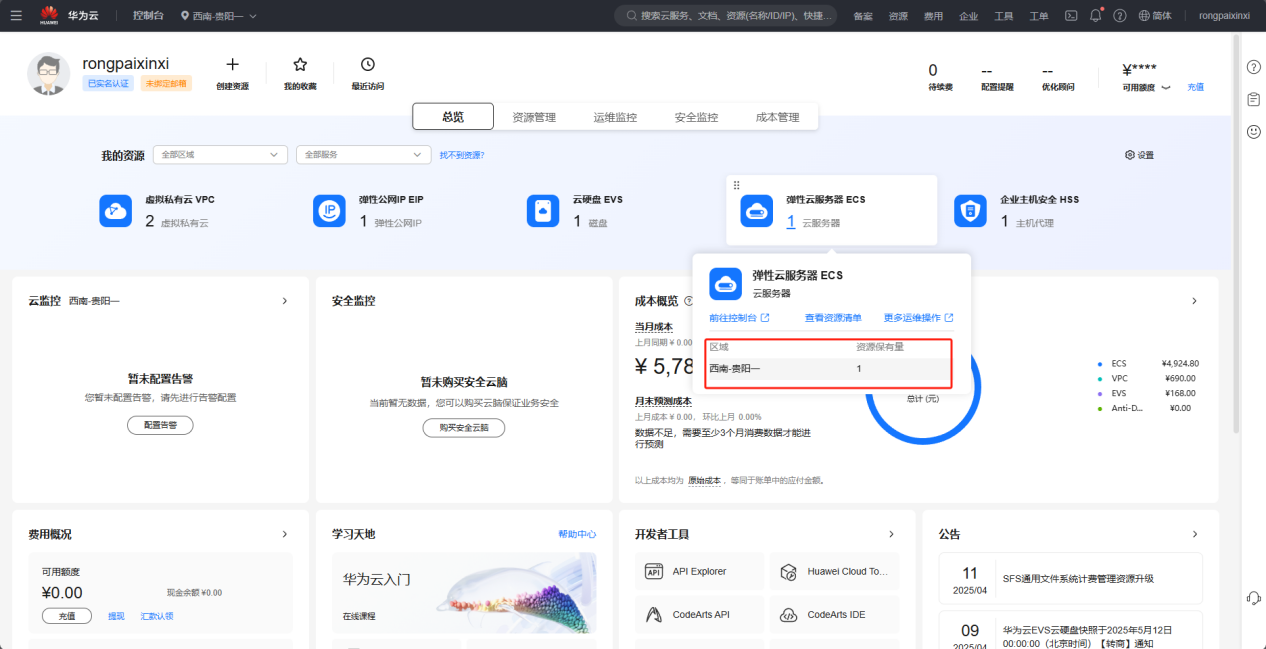The image size is (1266, 649).
Task: Click the 虚拟私有云 VPC card icon
Action: [116, 211]
